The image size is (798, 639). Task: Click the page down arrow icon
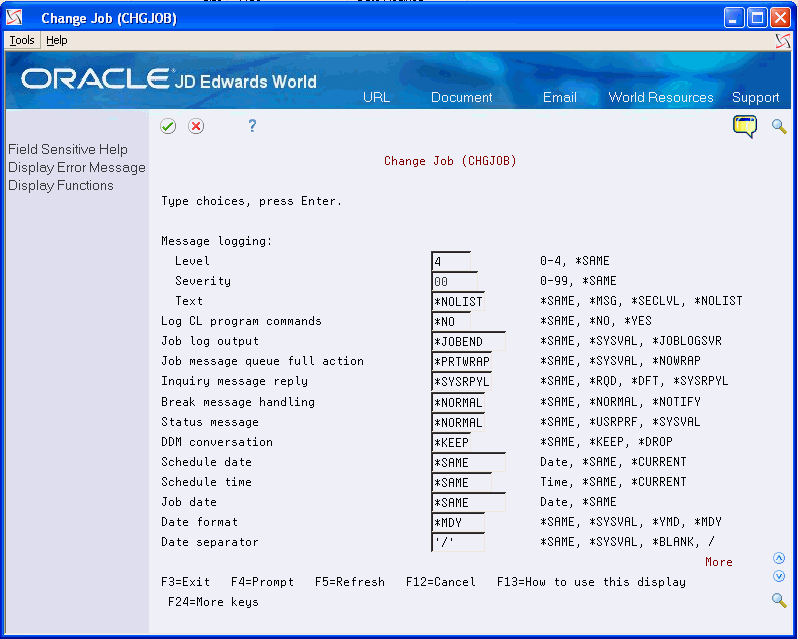[x=779, y=576]
